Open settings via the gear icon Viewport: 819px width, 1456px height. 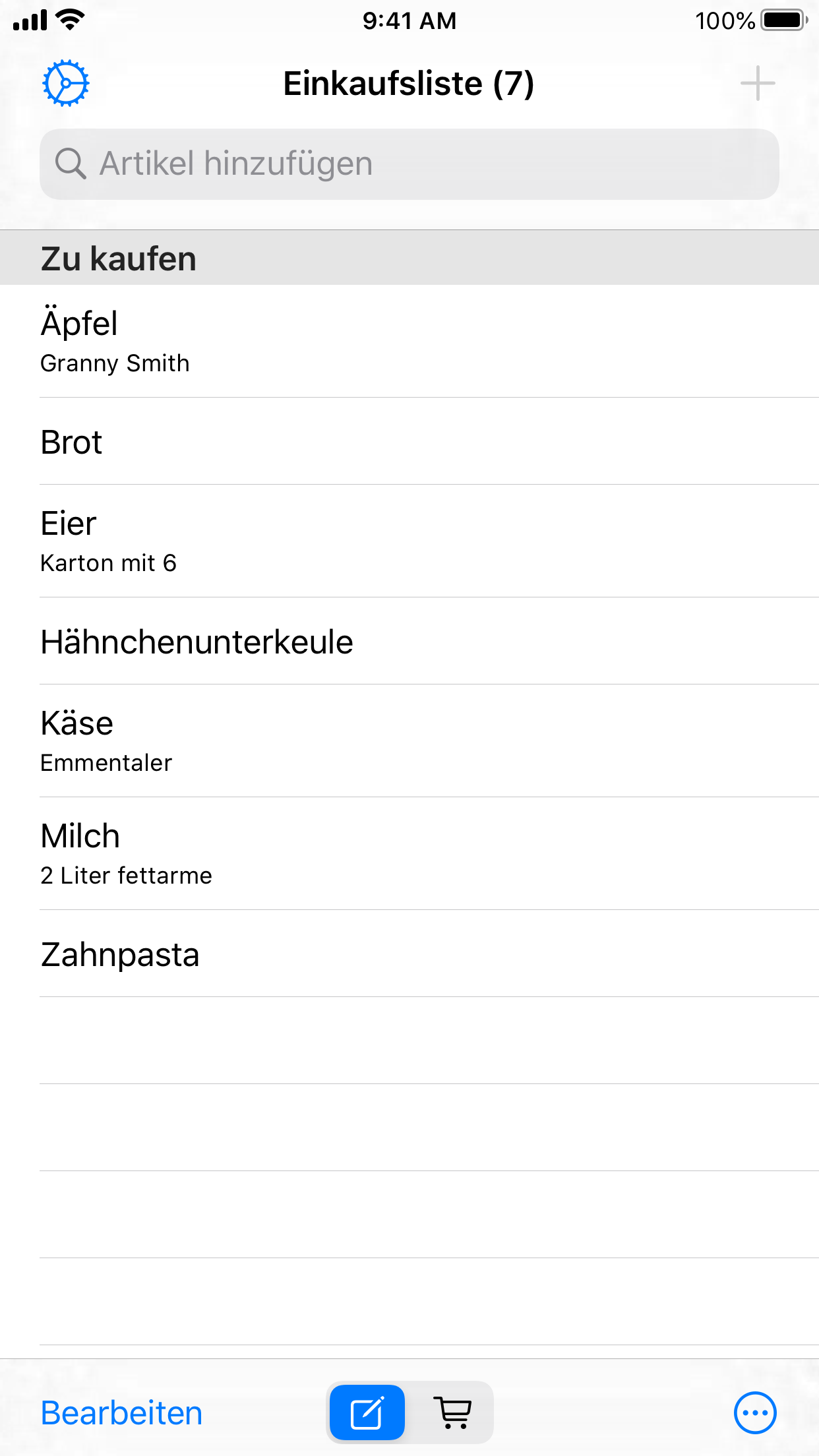coord(65,84)
